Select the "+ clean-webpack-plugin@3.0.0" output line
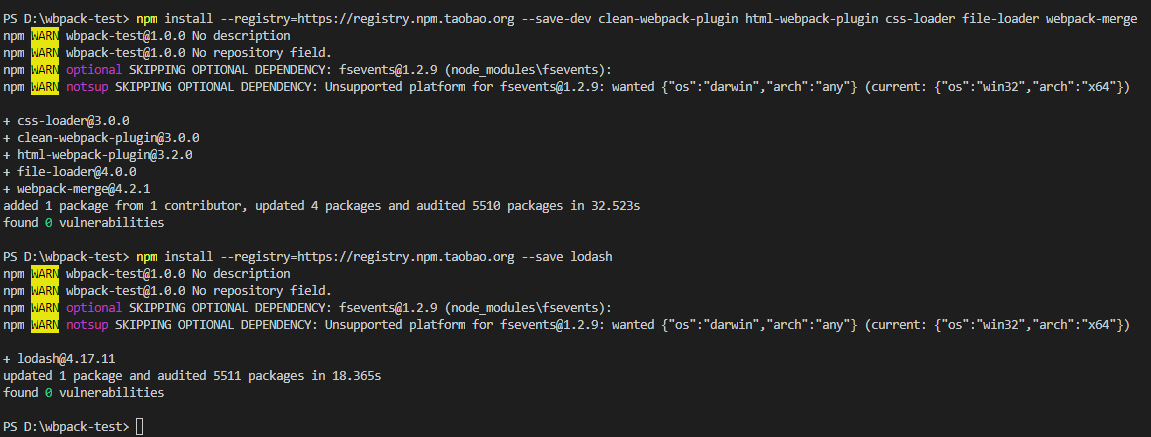The height and width of the screenshot is (437, 1151). [x=101, y=137]
